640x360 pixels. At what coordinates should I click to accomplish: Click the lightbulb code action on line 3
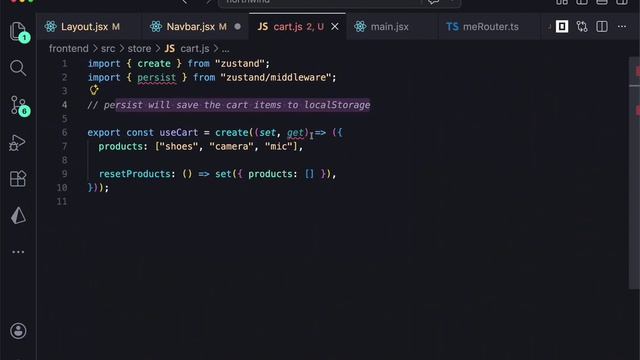pyautogui.click(x=94, y=90)
